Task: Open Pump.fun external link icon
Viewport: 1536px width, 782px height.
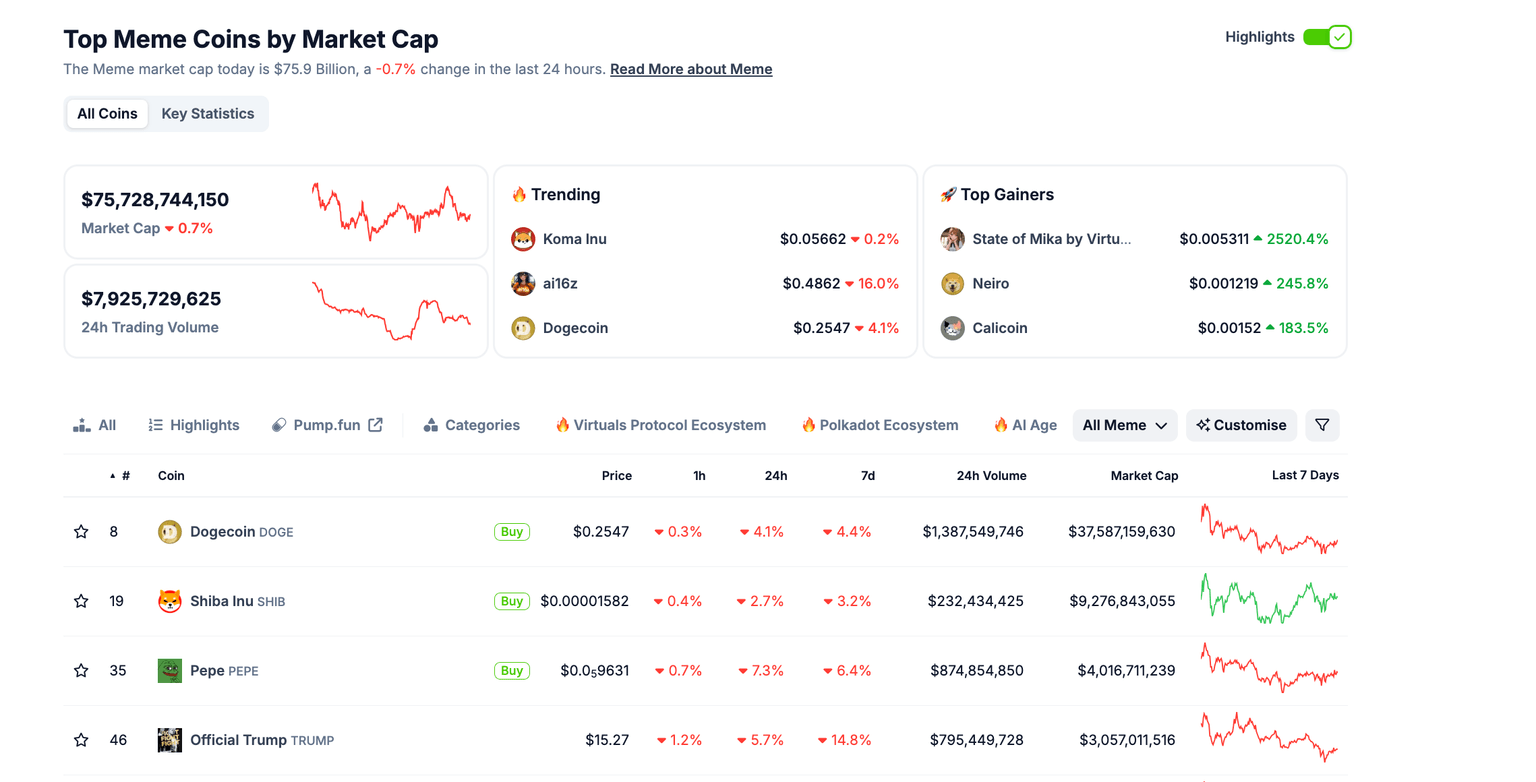Action: coord(375,425)
